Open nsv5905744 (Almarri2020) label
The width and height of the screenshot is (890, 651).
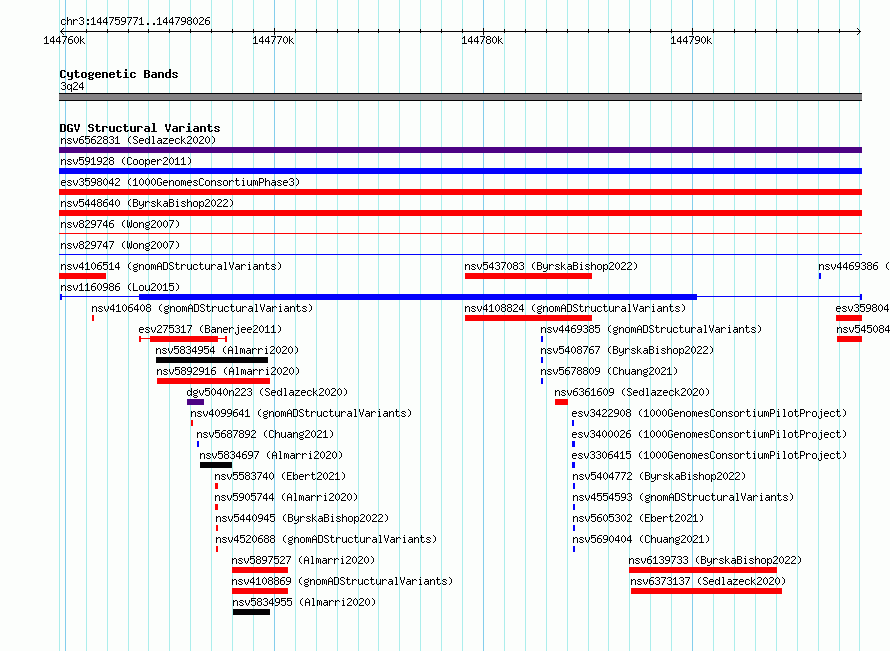(286, 497)
